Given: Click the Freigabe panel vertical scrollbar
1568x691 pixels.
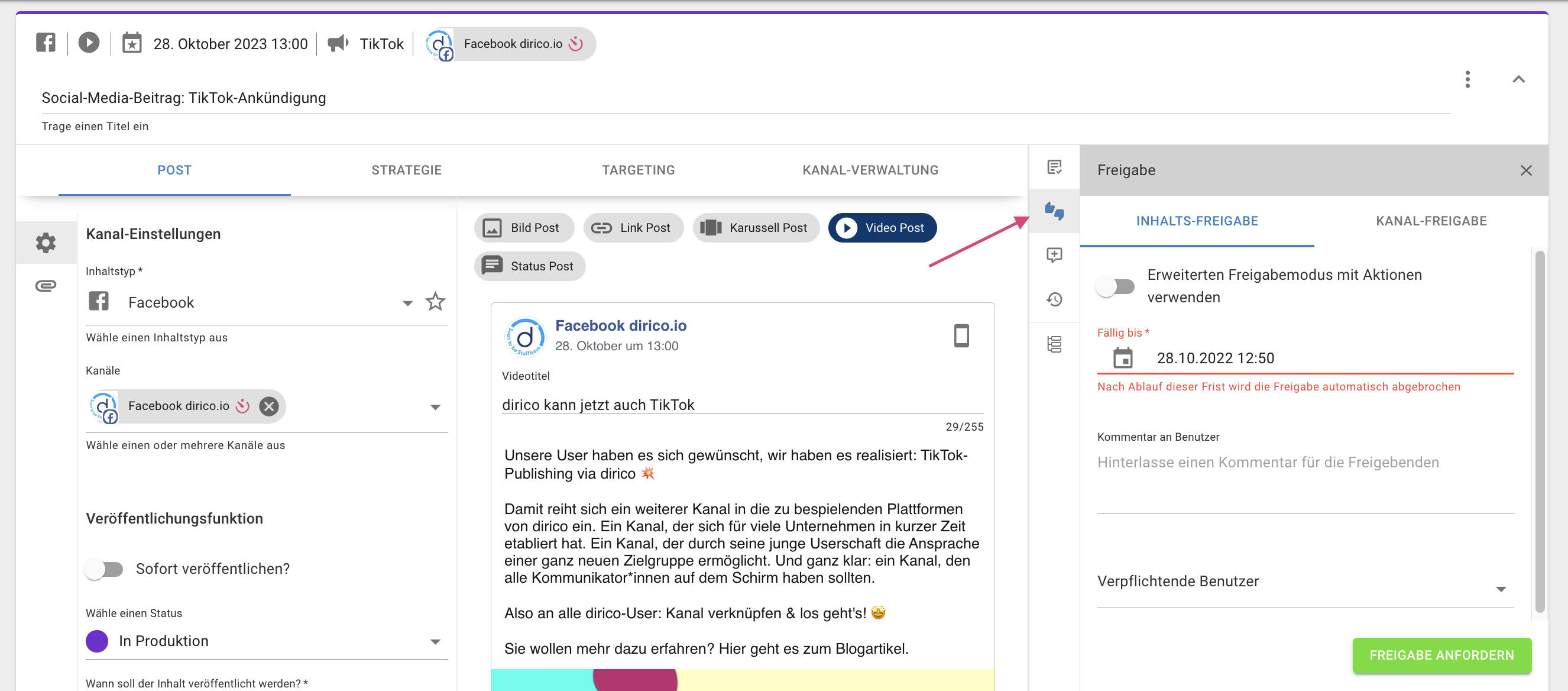Looking at the screenshot, I should tap(1540, 432).
